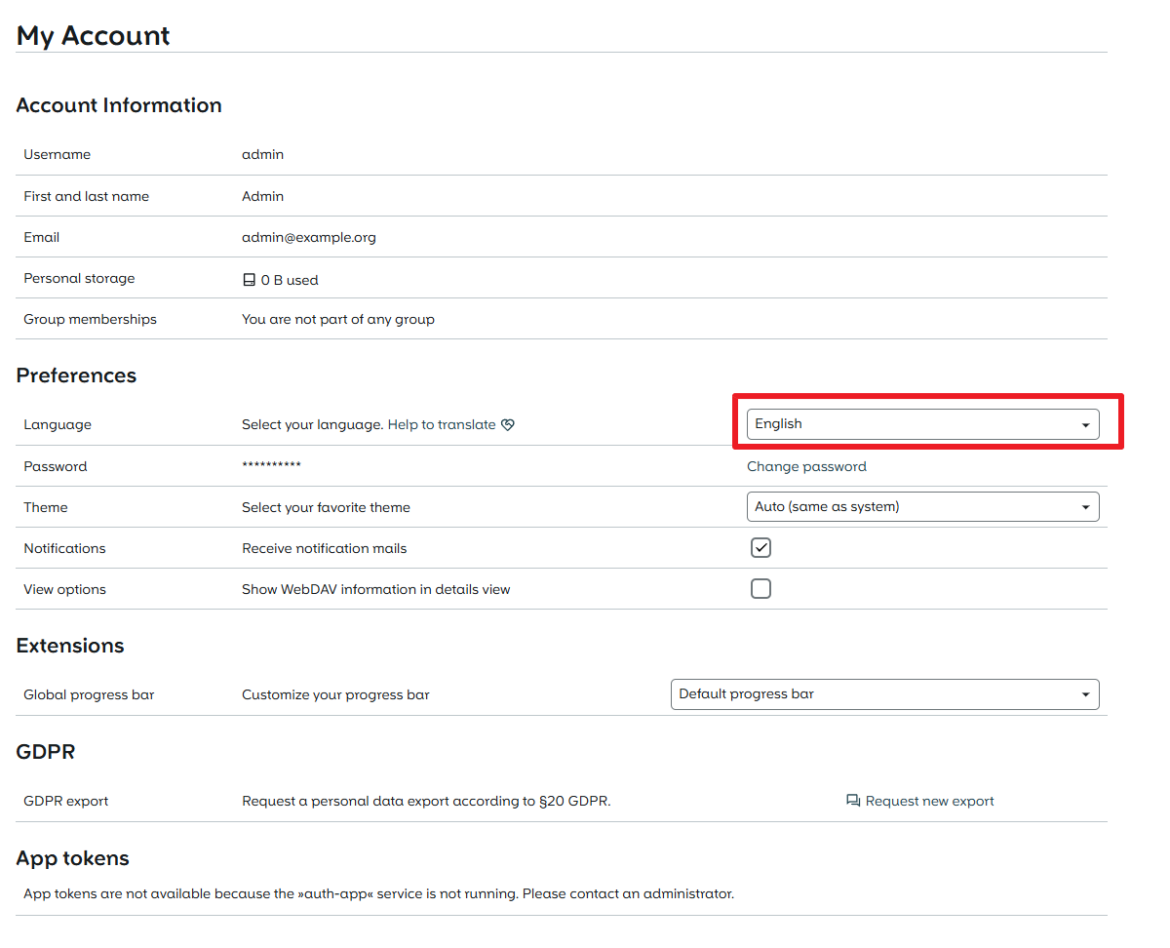1170x948 pixels.
Task: Click the Group memberships label
Action: point(90,319)
